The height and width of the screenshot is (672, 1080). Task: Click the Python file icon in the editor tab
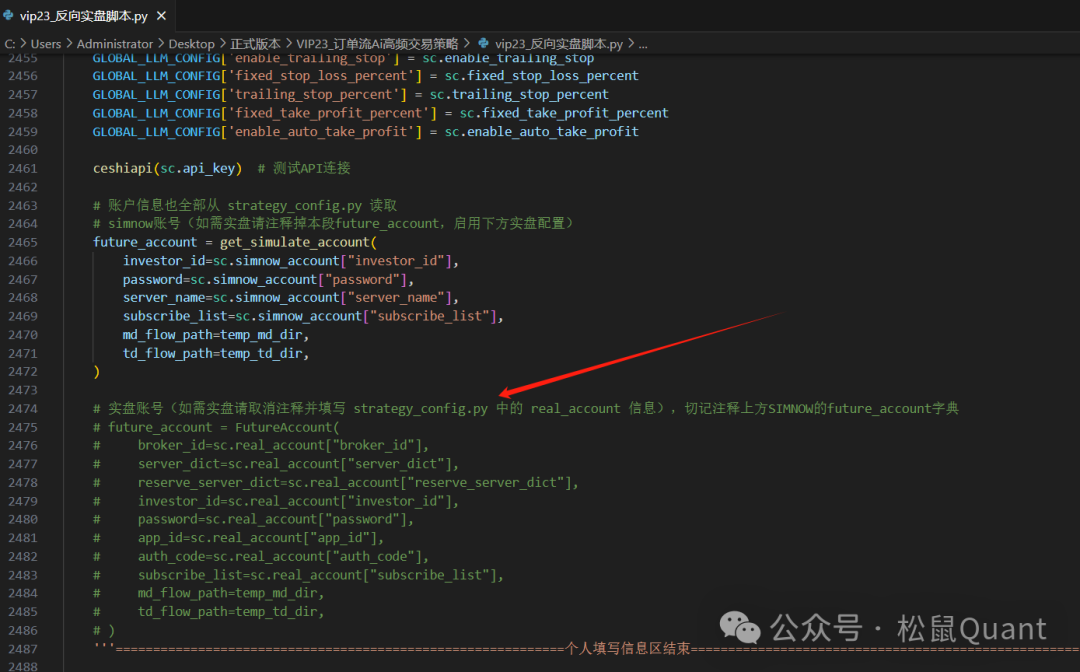pyautogui.click(x=9, y=17)
